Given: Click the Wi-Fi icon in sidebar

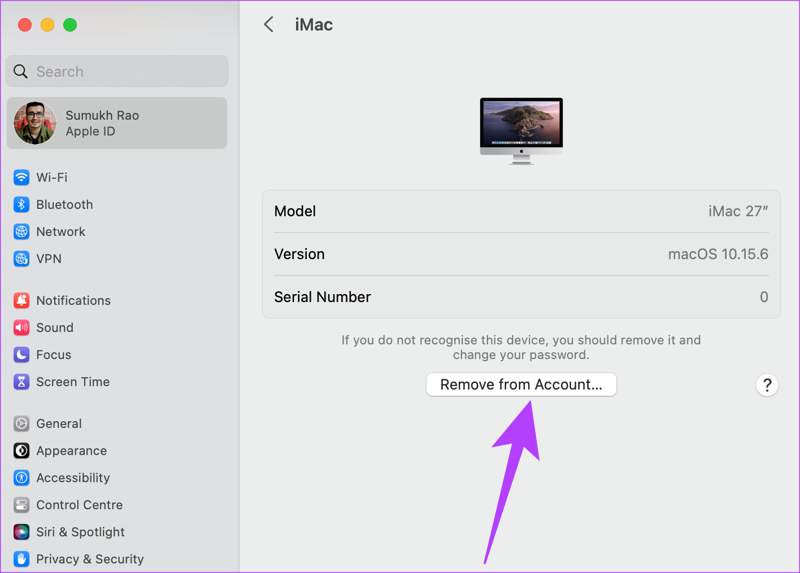Looking at the screenshot, I should pos(21,177).
